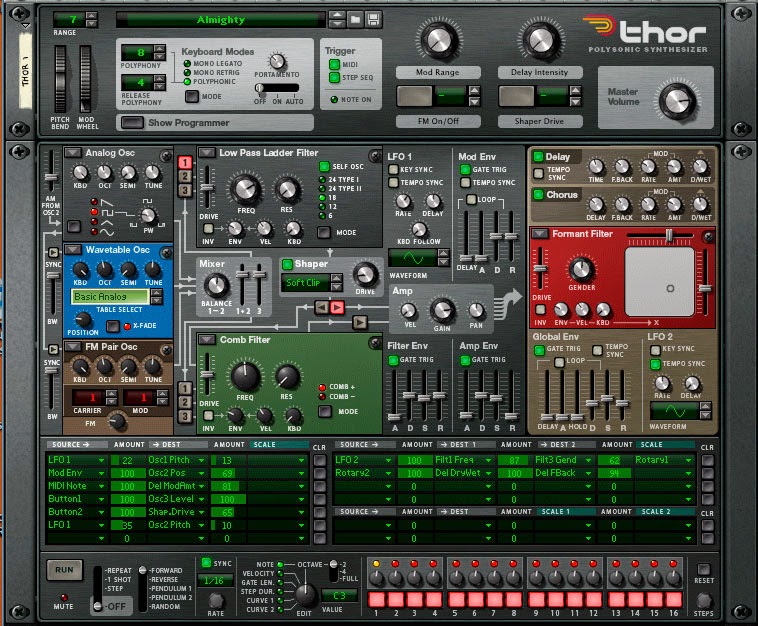The width and height of the screenshot is (758, 626).
Task: Open the LFO1 source dropdown in first row
Action: (x=102, y=460)
